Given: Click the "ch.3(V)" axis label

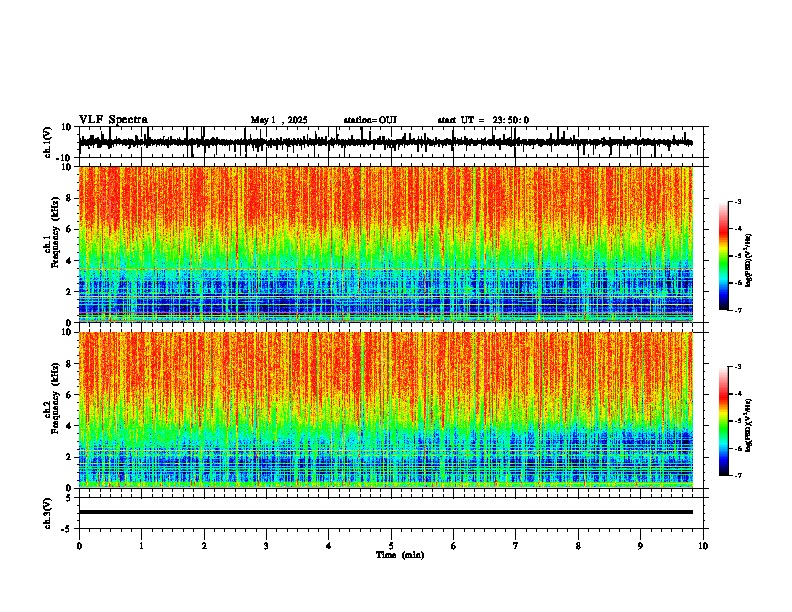Looking at the screenshot, I should [48, 513].
